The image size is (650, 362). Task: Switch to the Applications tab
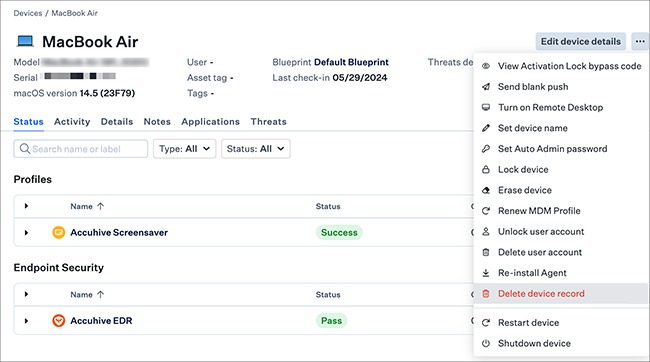210,121
